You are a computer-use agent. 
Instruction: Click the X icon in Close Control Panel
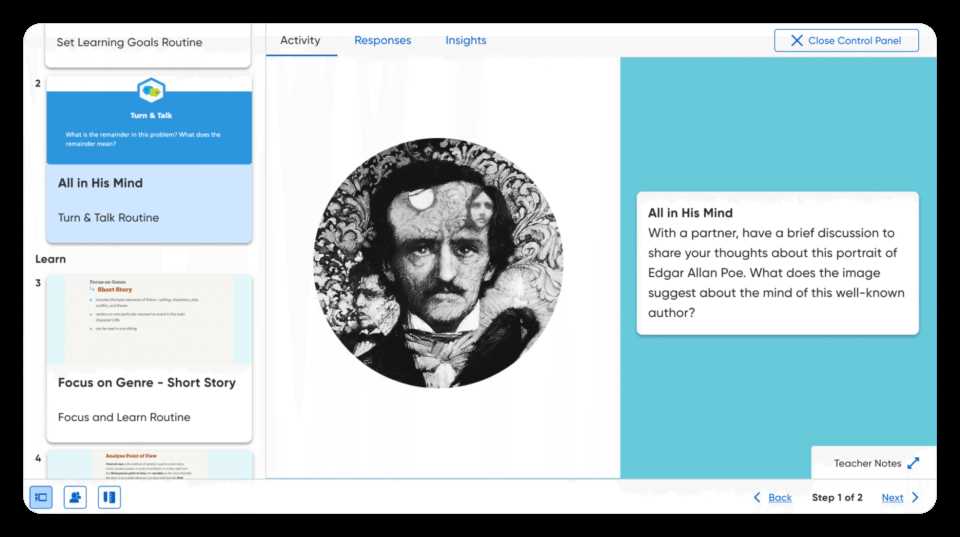point(797,40)
